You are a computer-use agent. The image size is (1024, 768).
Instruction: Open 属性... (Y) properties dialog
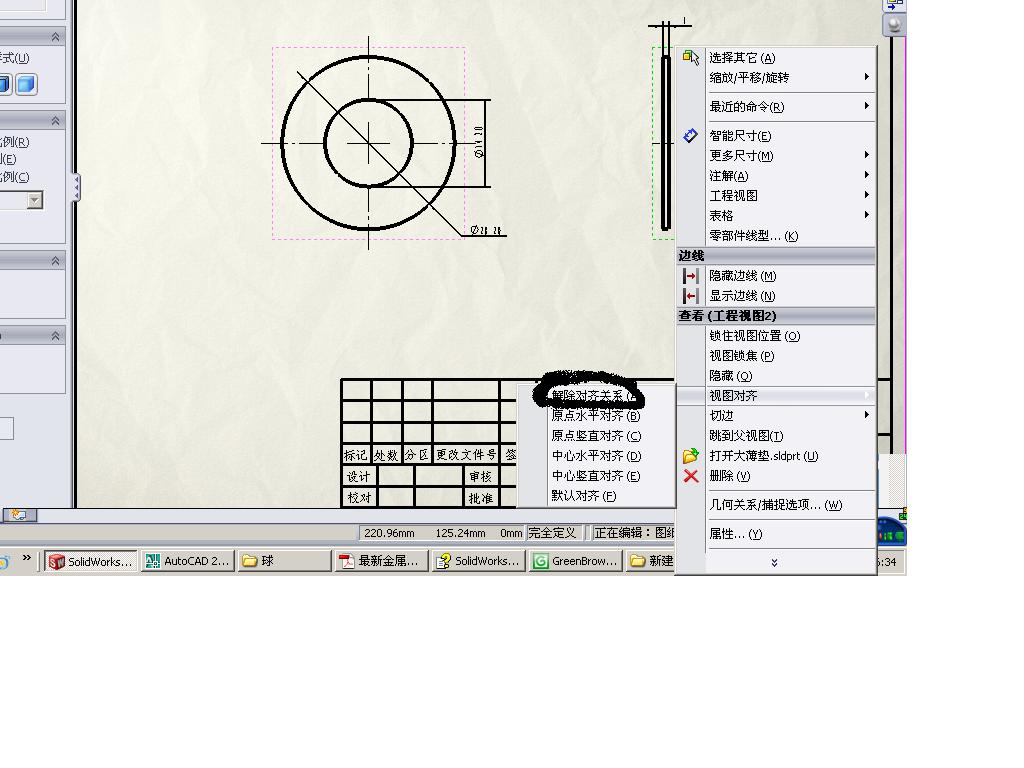pos(776,534)
